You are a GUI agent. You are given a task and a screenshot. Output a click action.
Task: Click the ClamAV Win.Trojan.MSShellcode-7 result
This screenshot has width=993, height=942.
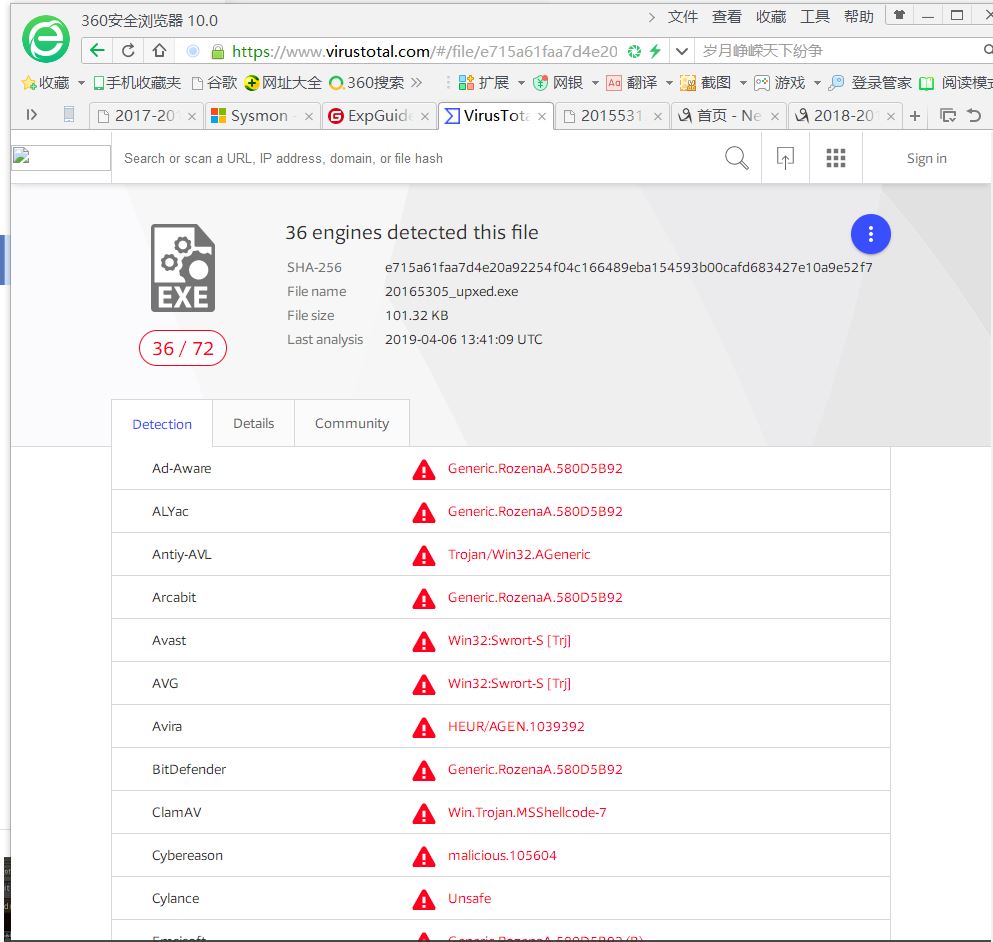[527, 812]
